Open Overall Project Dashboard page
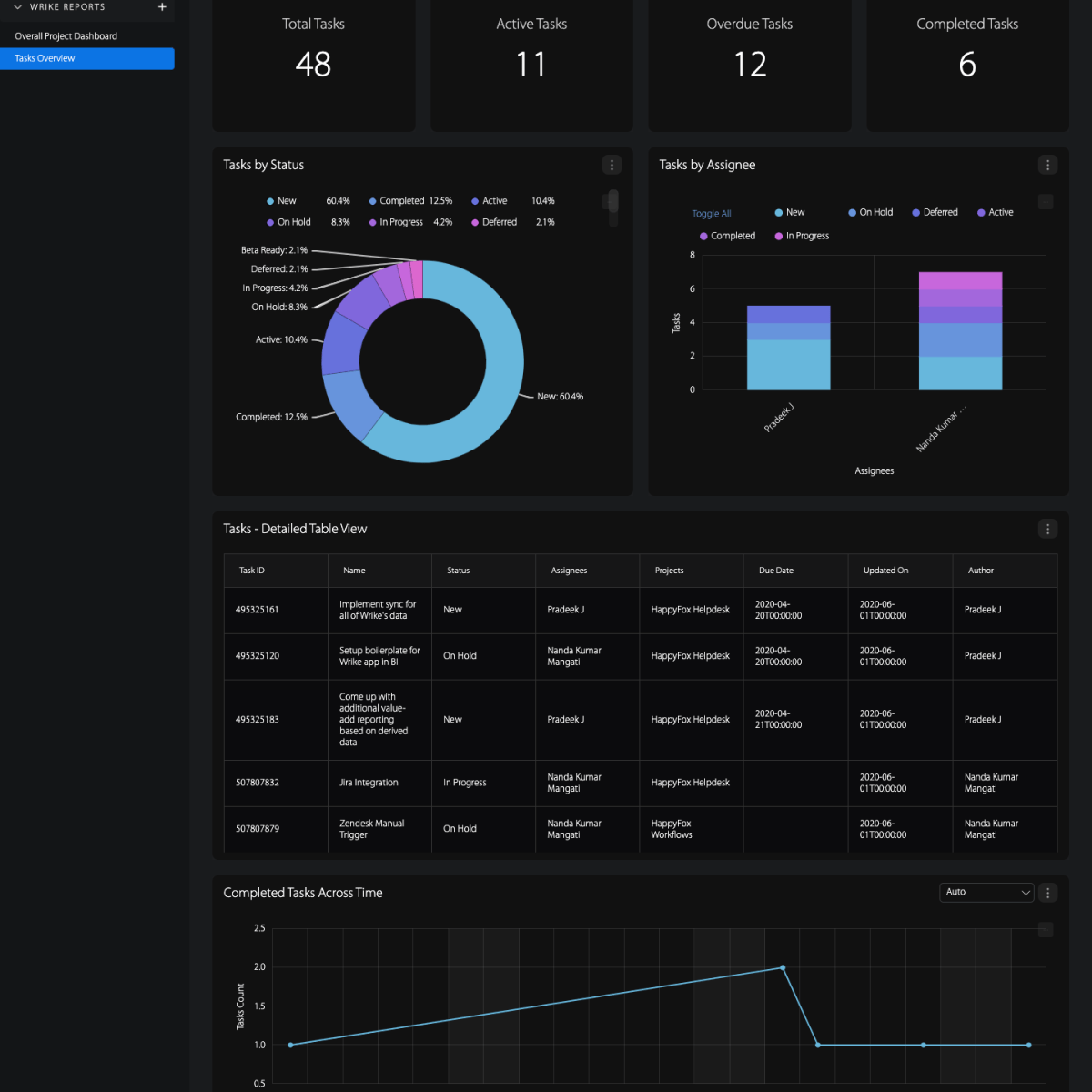The height and width of the screenshot is (1092, 1092). tap(66, 36)
